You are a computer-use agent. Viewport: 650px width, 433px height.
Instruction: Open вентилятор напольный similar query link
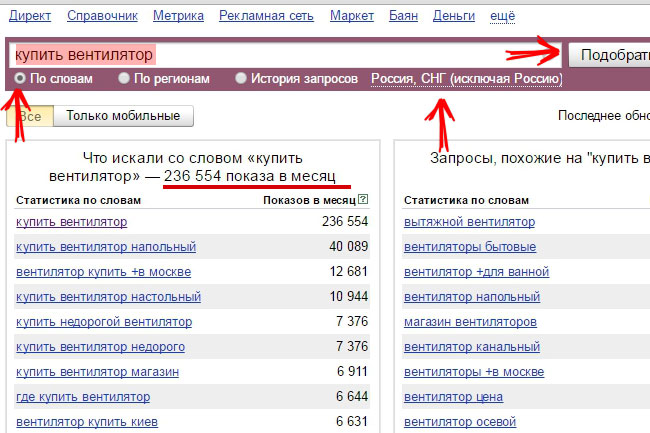pos(472,297)
